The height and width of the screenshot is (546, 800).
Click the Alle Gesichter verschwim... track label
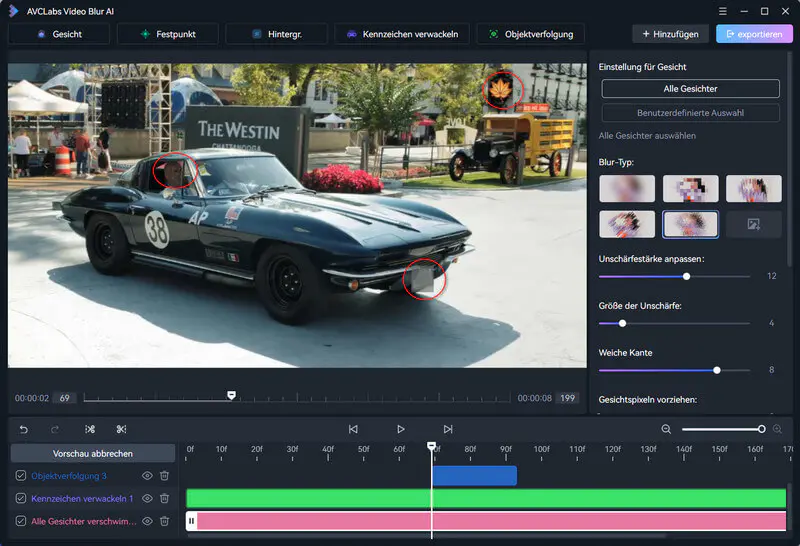point(84,521)
